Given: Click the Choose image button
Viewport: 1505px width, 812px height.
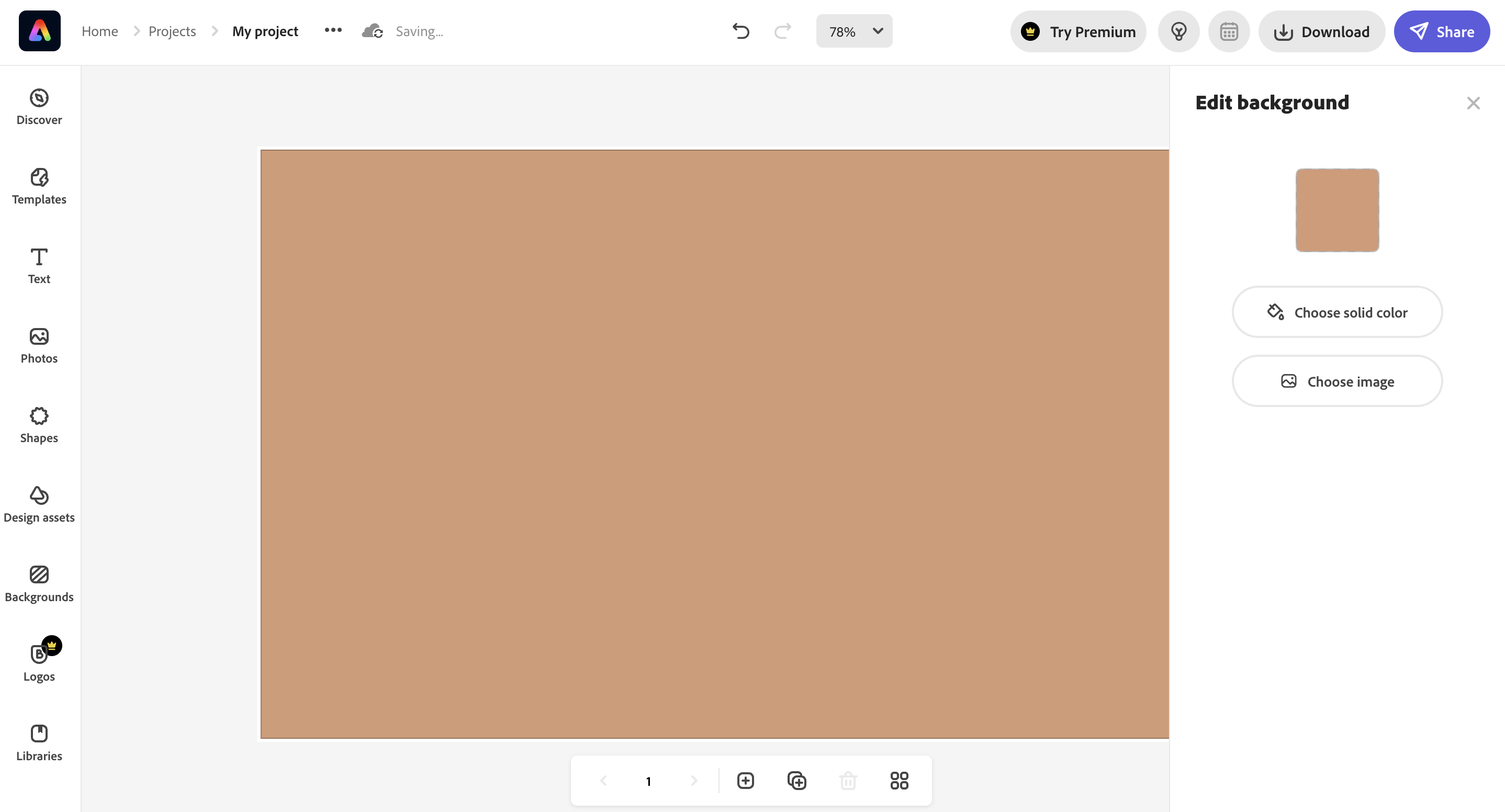Looking at the screenshot, I should [x=1336, y=381].
